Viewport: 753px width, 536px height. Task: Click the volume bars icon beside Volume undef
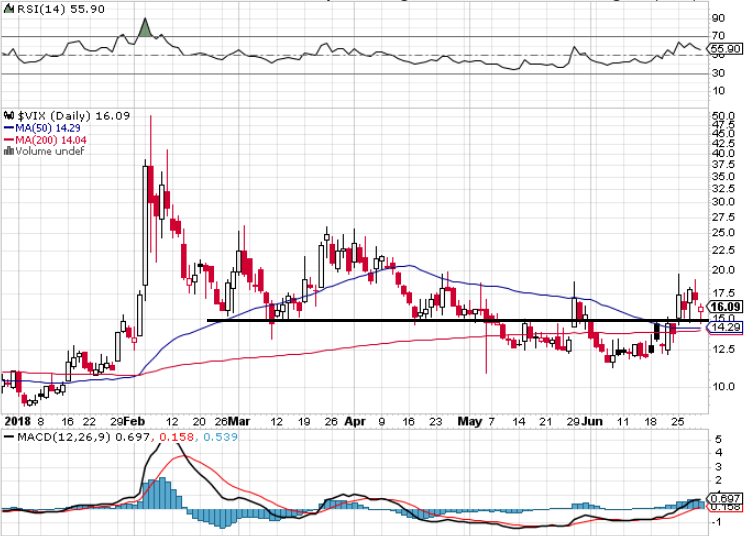[x=9, y=151]
